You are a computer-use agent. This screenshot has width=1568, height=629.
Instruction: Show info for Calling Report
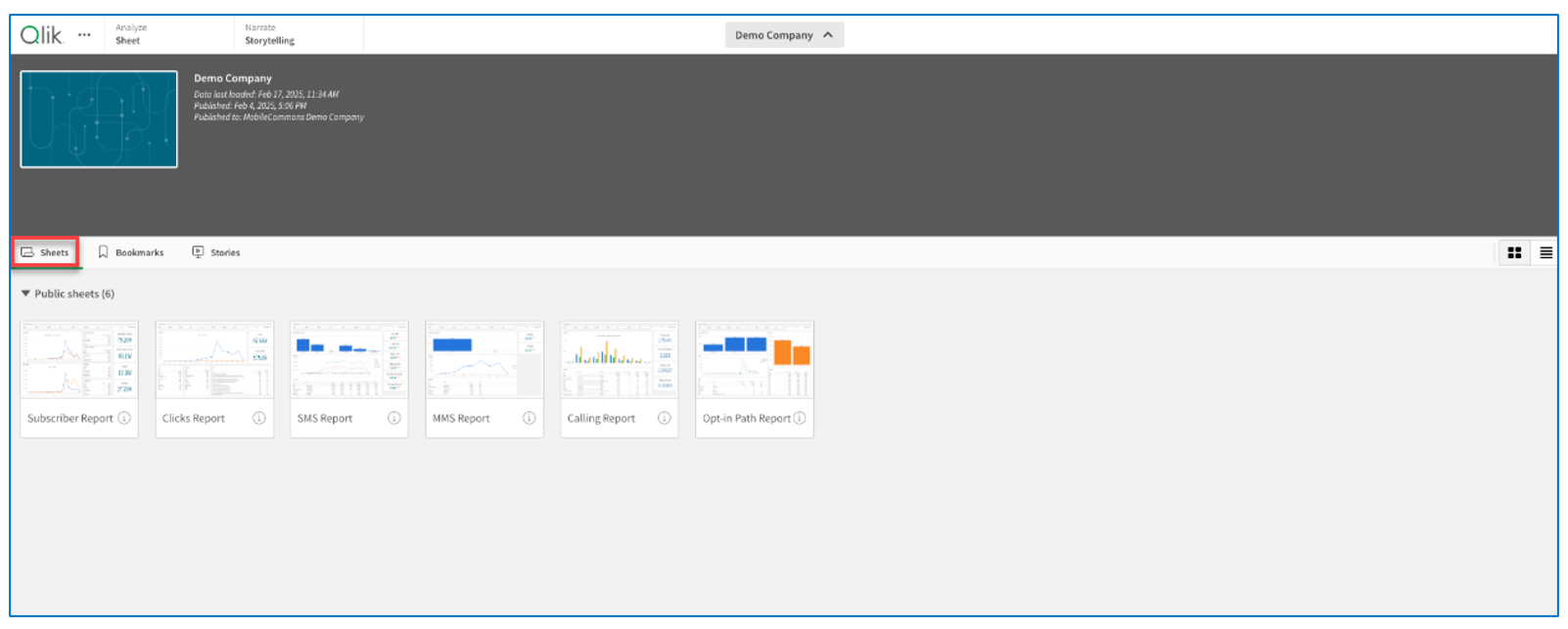[665, 418]
